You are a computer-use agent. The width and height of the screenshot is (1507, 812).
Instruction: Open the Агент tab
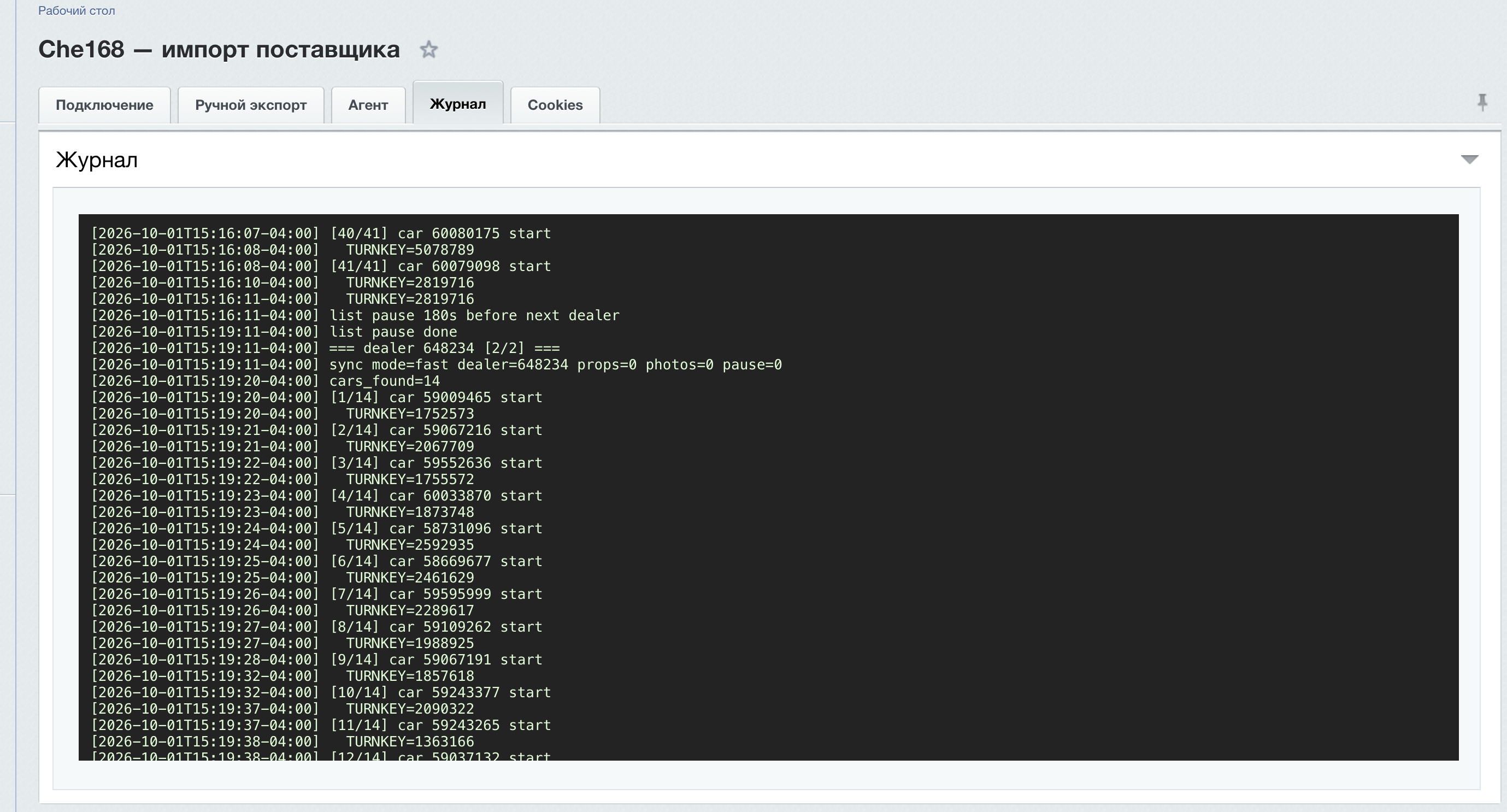[x=368, y=105]
